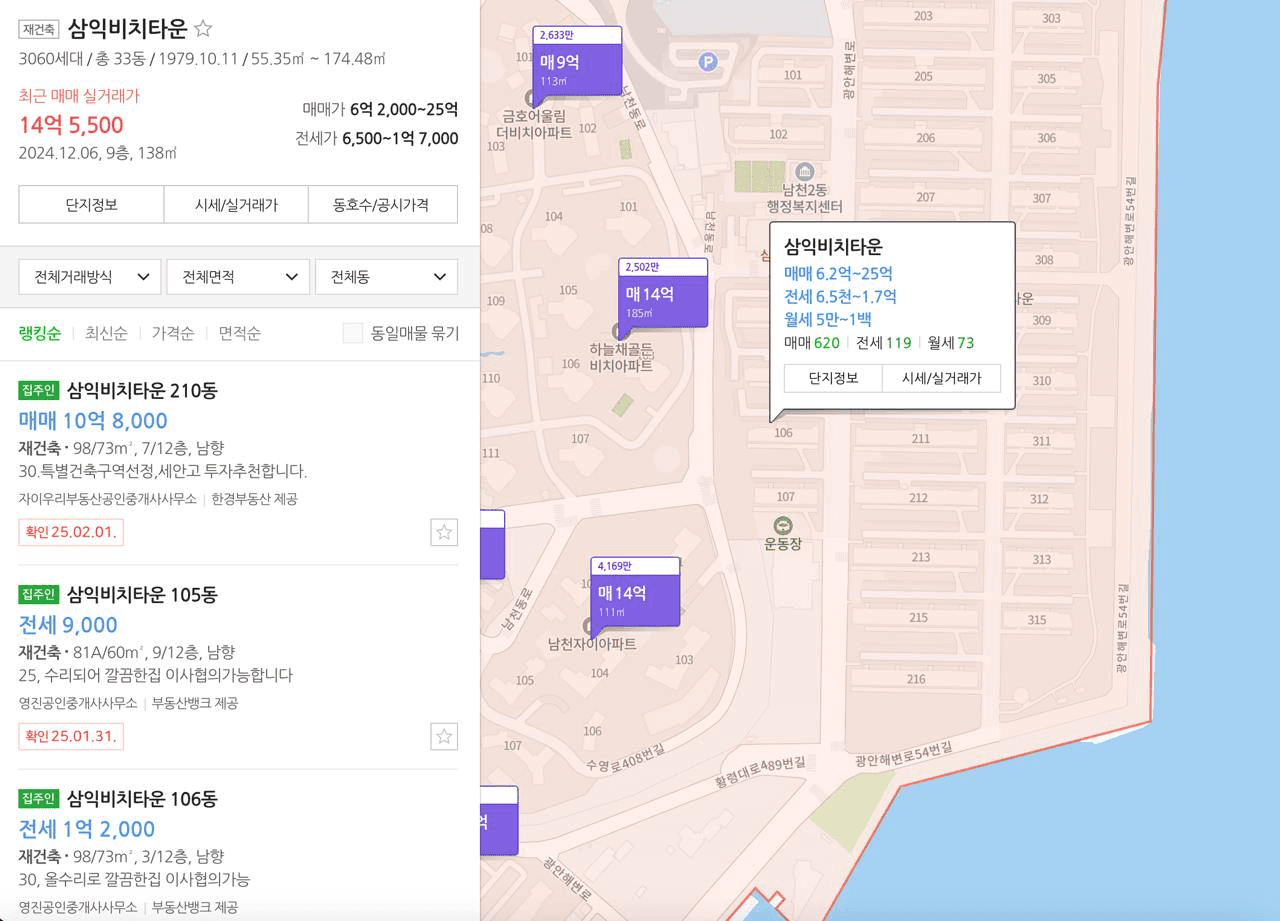Open the 전체면적 dropdown
Image resolution: width=1280 pixels, height=921 pixels.
point(238,277)
